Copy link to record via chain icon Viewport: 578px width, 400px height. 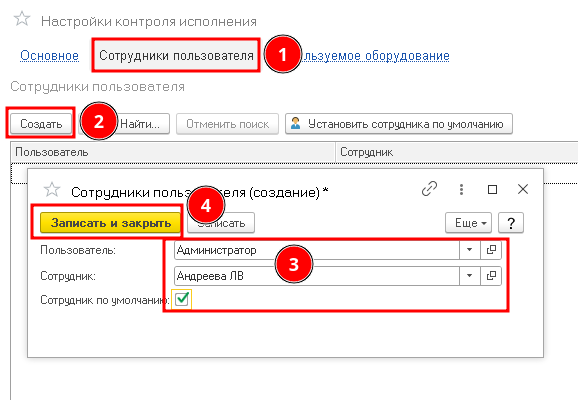429,189
